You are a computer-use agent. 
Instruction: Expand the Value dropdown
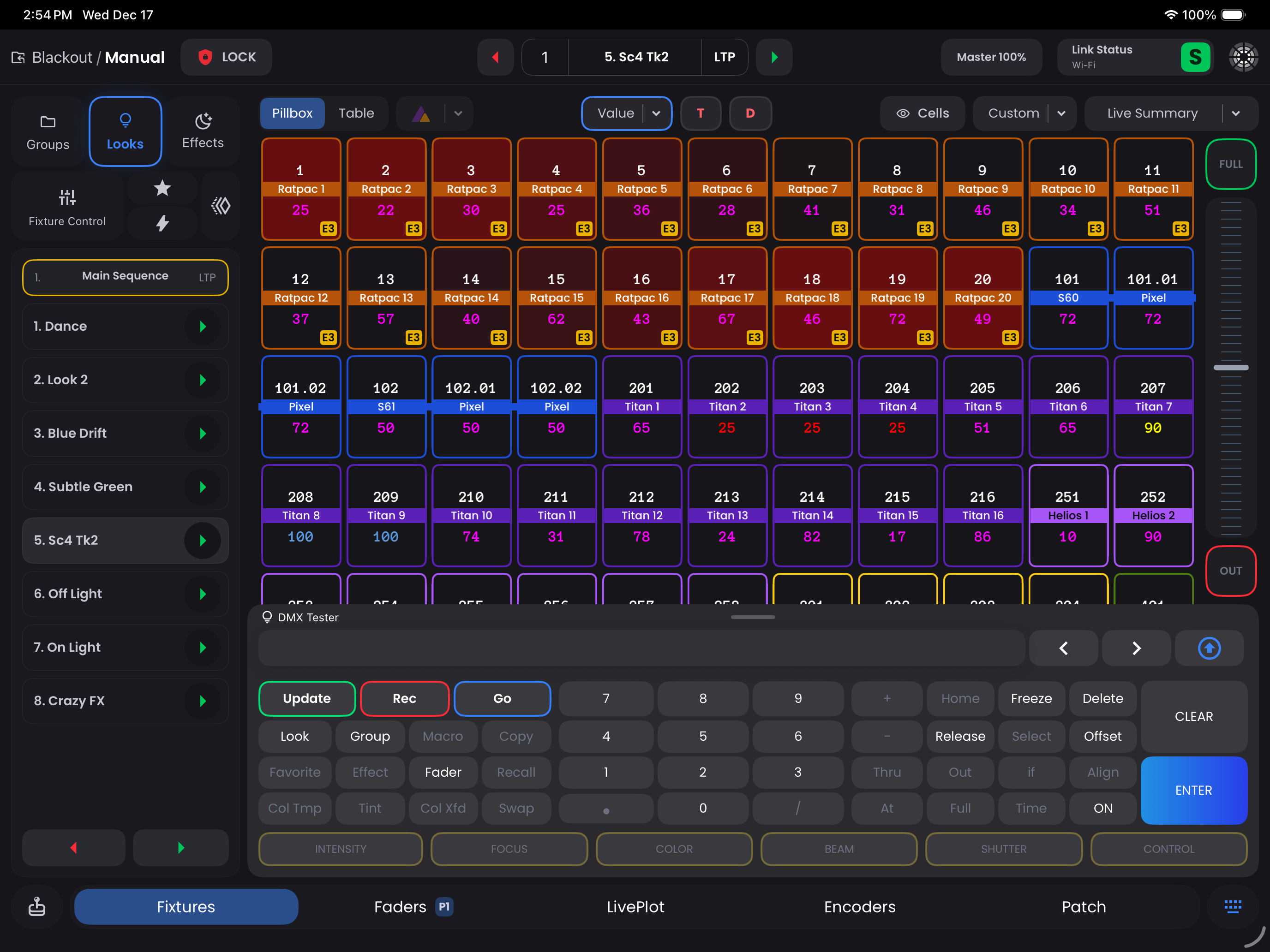pos(656,113)
